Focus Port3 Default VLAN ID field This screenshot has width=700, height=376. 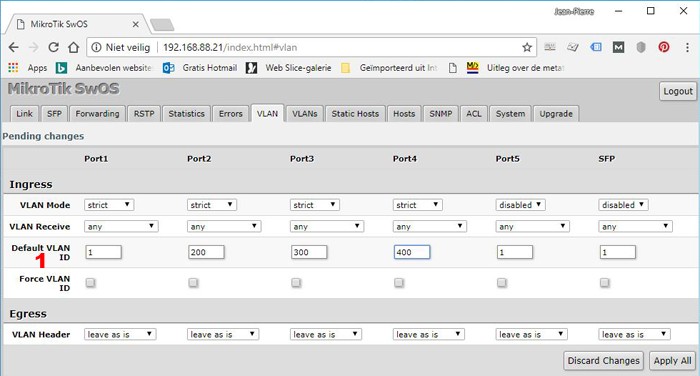tap(309, 252)
